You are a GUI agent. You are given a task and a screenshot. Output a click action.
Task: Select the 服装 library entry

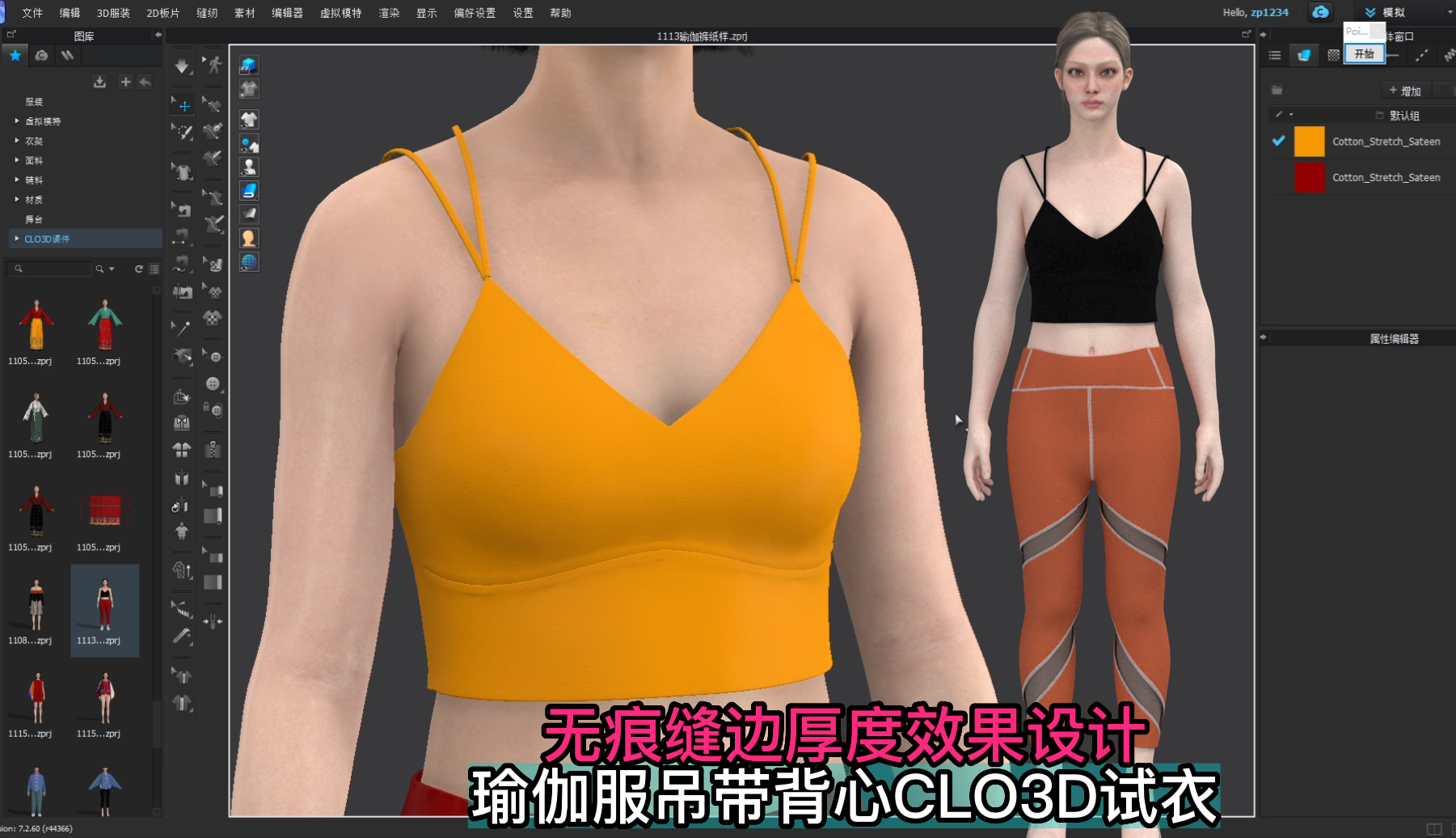(34, 102)
